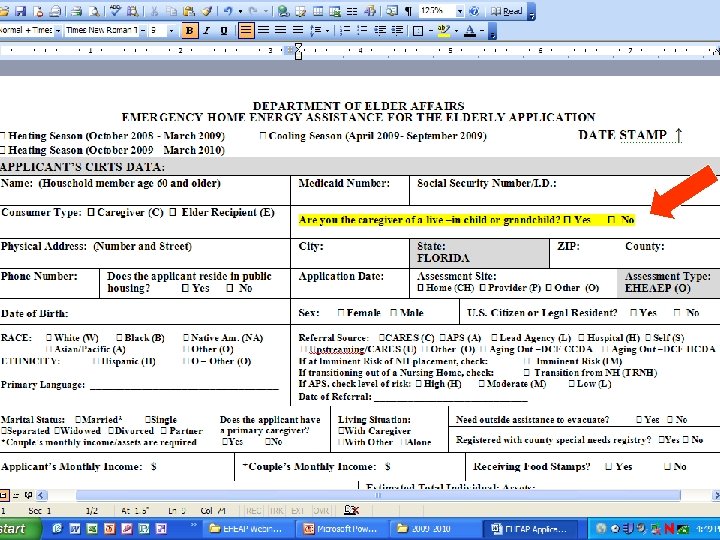Click the horizontal scrollbar thumb
720x540 pixels.
378,495
